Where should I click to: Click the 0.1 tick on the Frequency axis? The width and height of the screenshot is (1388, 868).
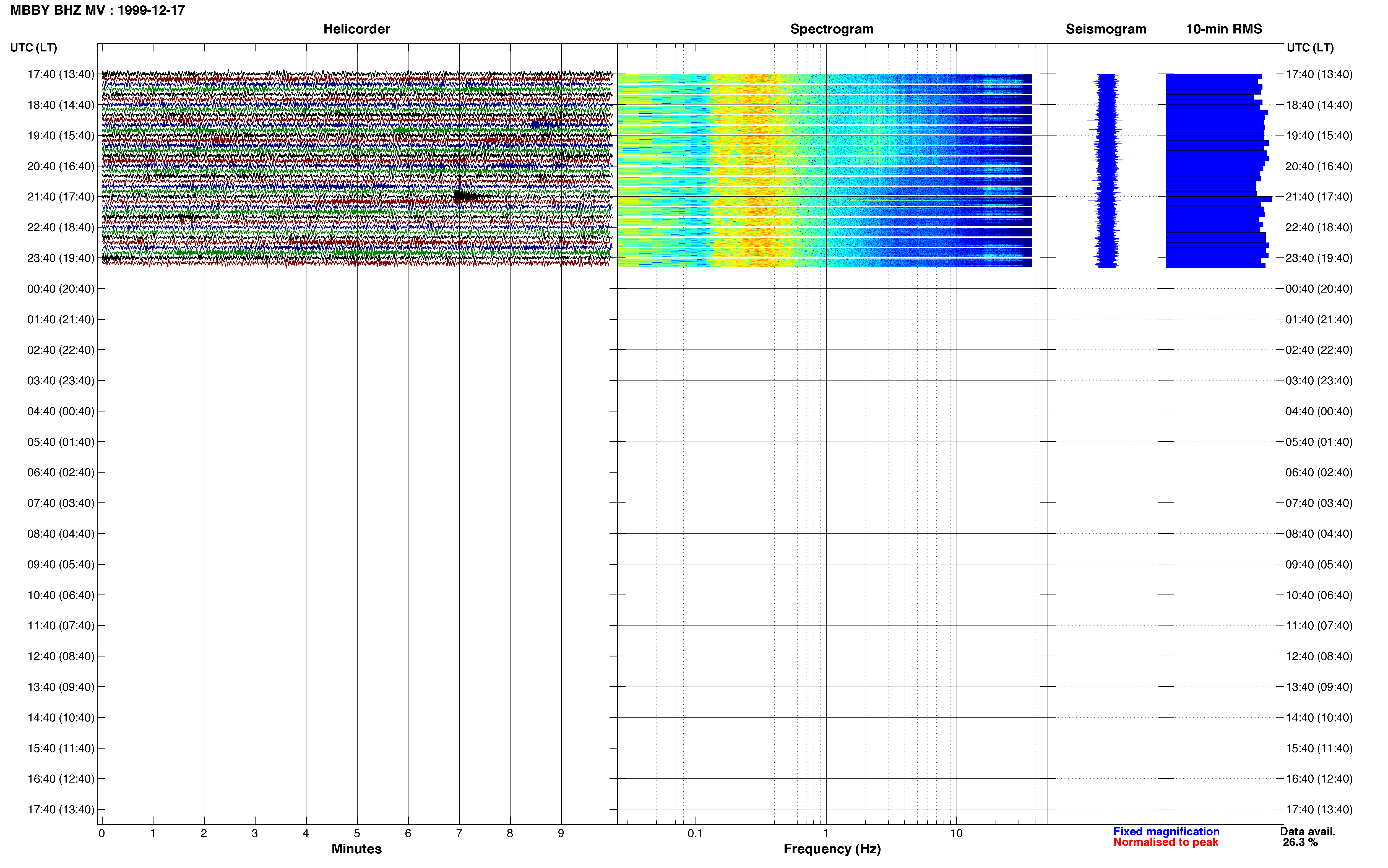click(x=695, y=833)
